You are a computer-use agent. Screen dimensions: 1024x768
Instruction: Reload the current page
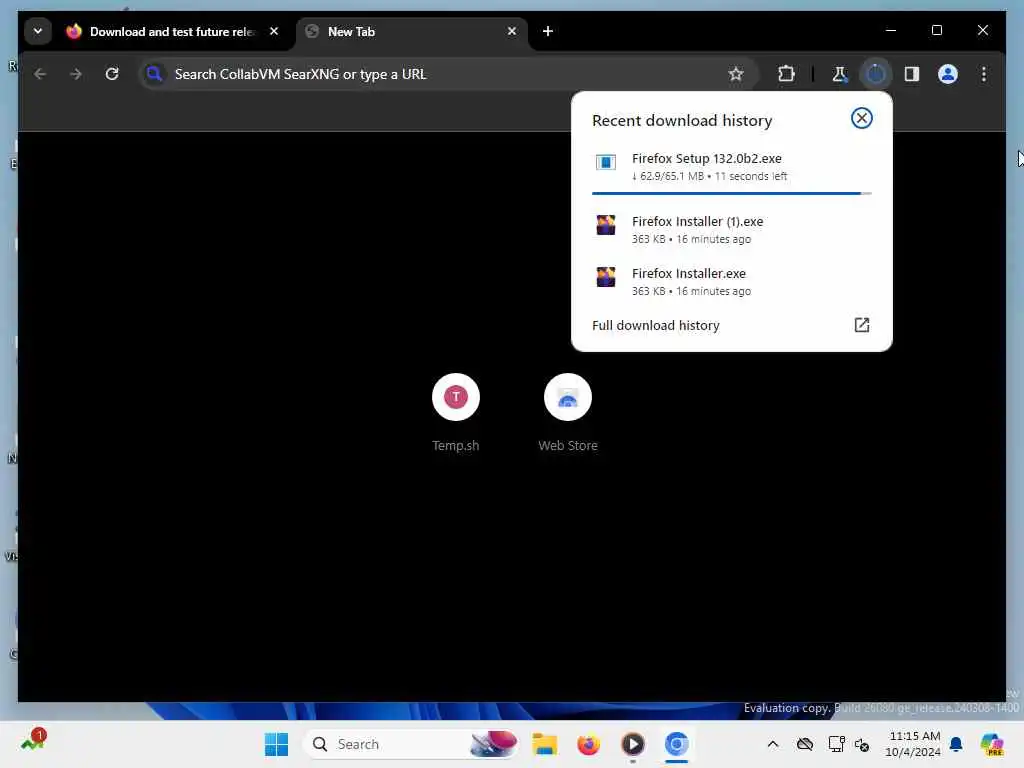112,74
